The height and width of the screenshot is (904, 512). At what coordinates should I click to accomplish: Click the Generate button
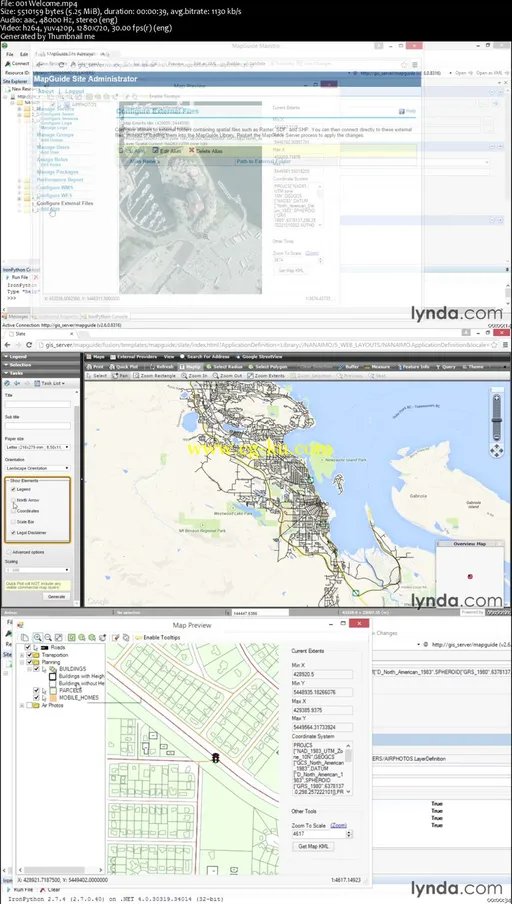56,597
